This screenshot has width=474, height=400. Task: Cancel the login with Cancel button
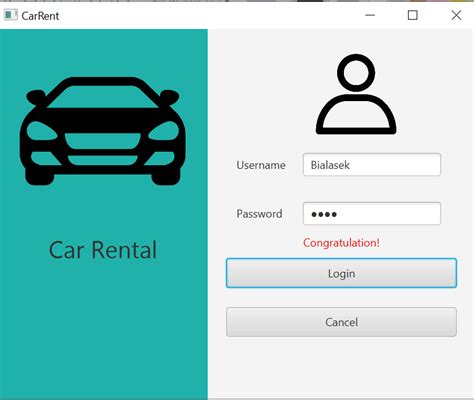(x=341, y=322)
